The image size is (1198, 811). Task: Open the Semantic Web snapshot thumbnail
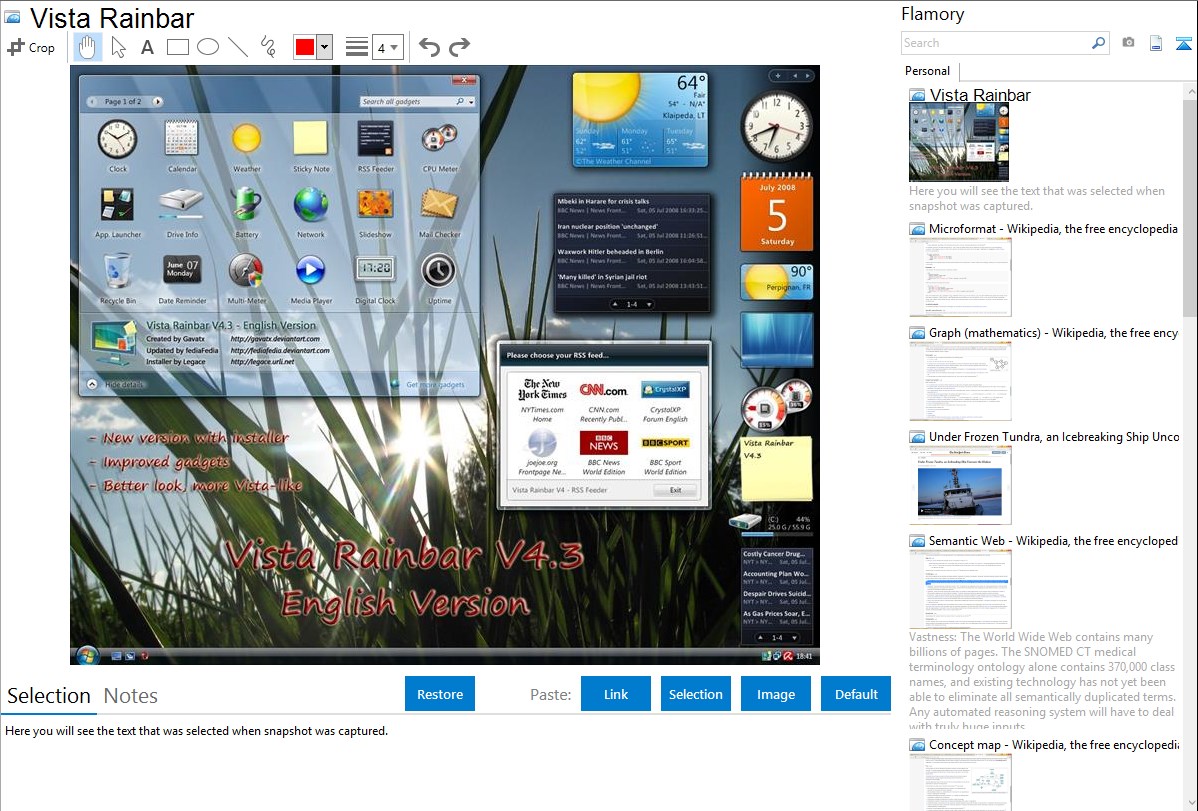[x=960, y=589]
